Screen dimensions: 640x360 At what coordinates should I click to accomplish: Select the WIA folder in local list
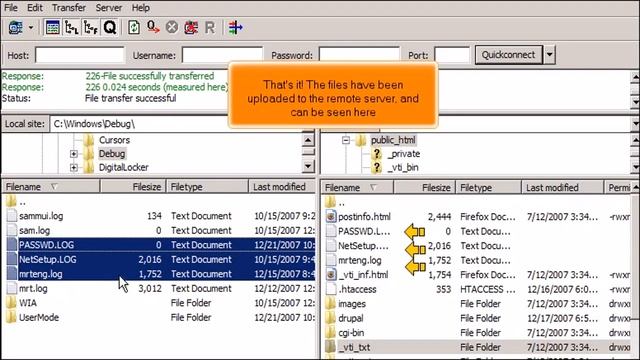tap(28, 303)
